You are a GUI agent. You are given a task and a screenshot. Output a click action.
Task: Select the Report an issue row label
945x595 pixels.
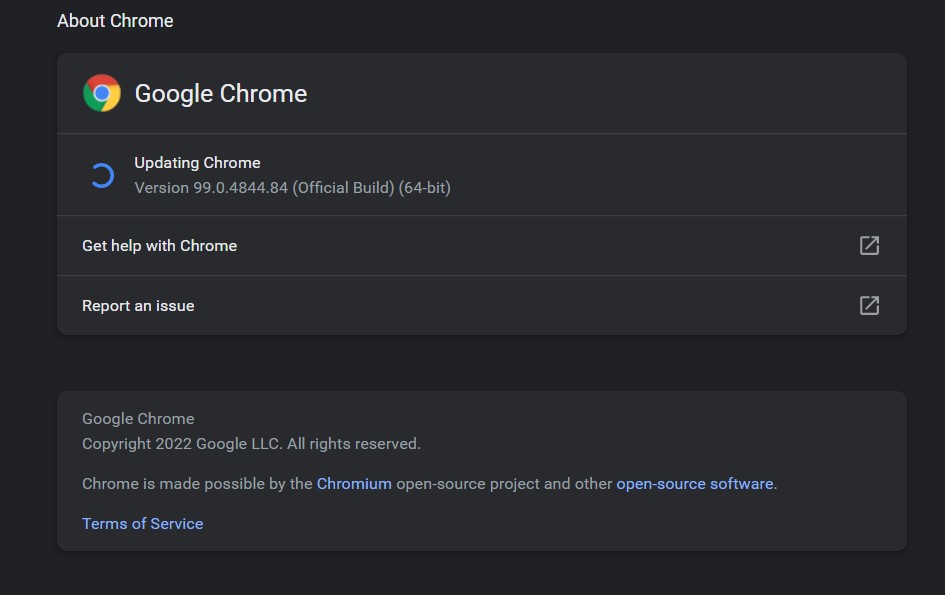pos(138,306)
